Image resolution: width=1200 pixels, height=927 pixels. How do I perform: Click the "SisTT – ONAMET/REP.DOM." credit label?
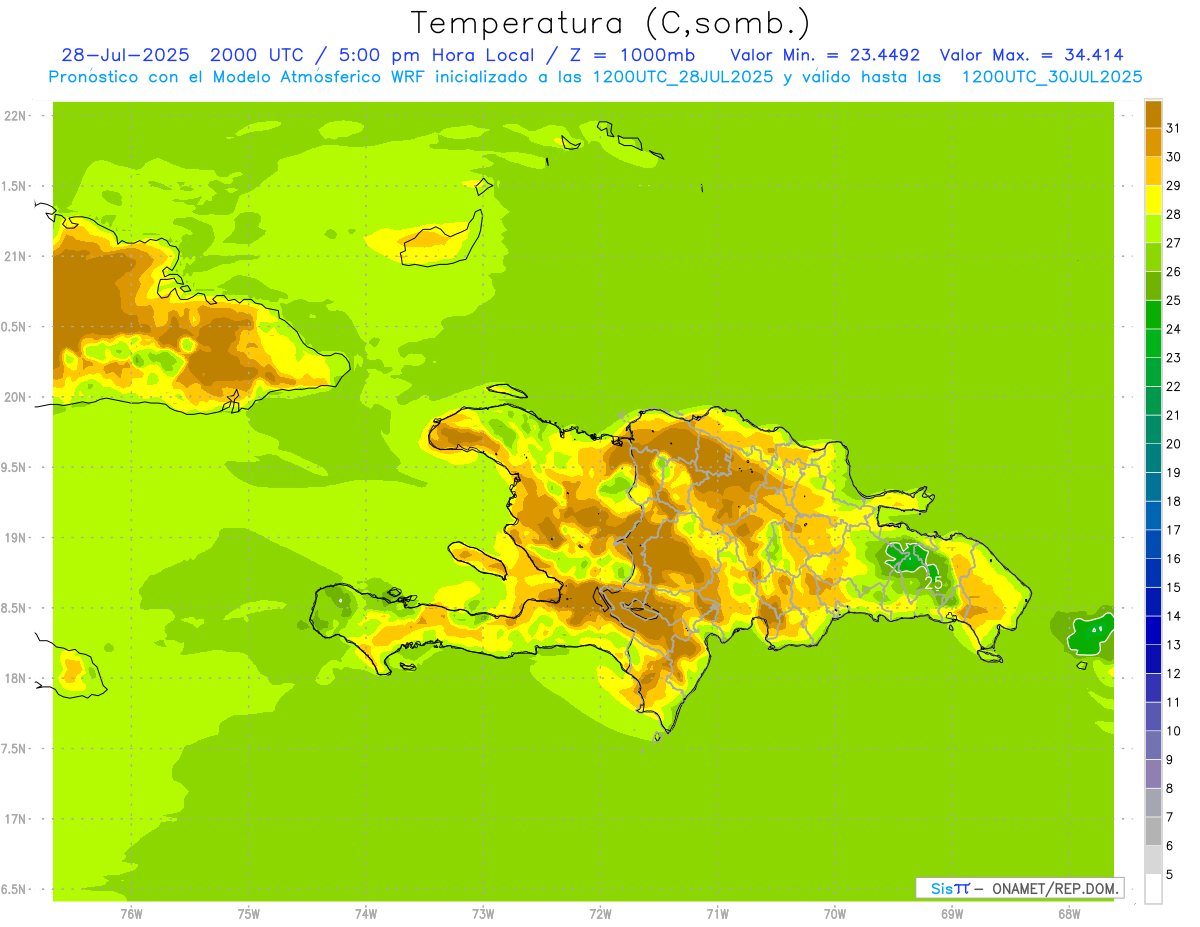coord(1019,888)
